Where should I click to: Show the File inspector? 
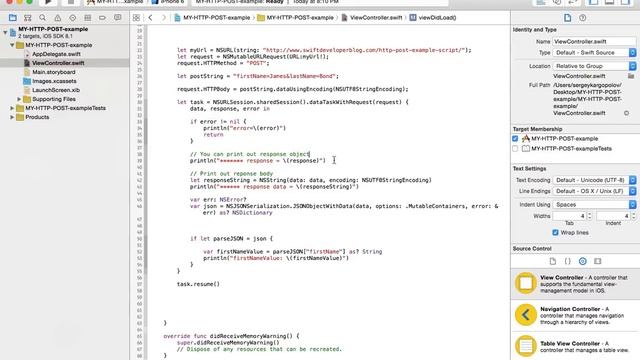pos(567,18)
